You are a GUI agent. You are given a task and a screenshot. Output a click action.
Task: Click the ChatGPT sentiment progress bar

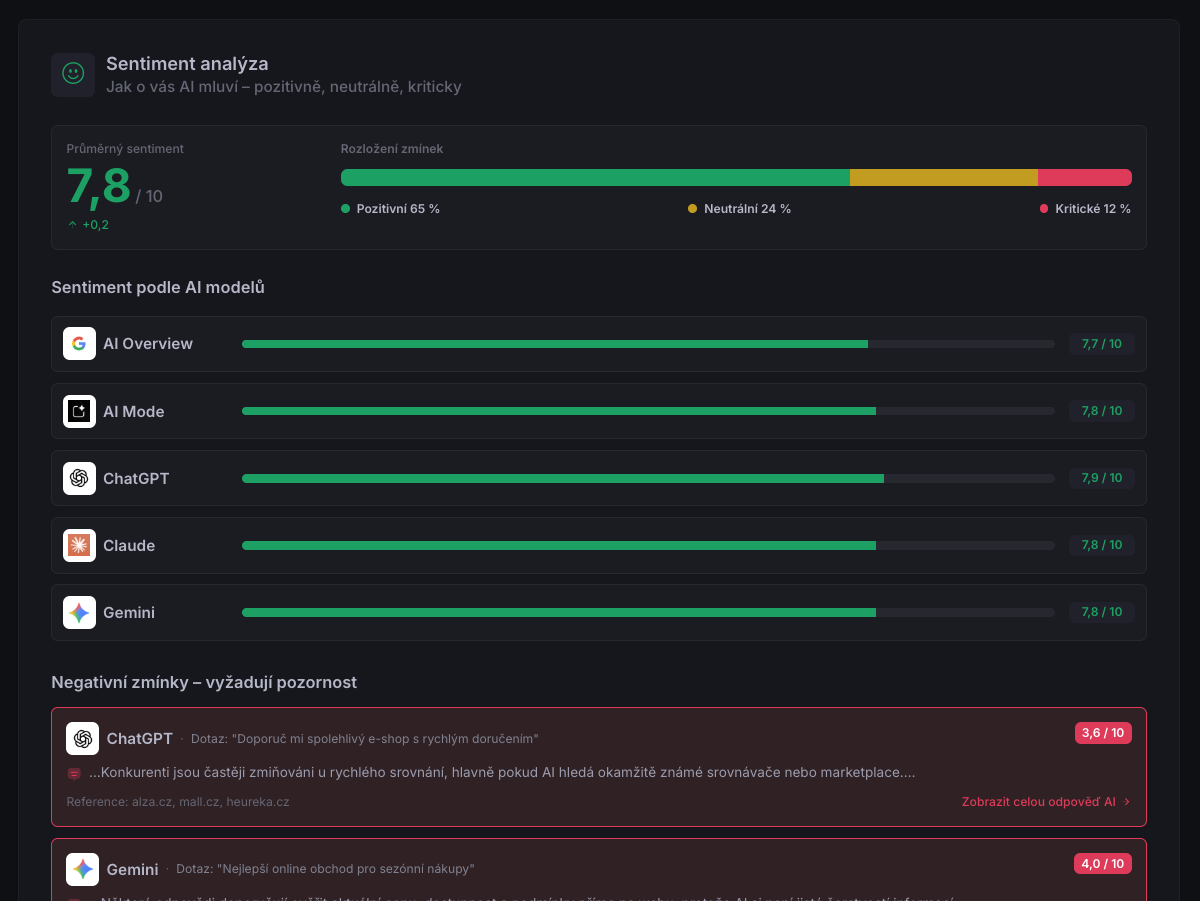(648, 478)
